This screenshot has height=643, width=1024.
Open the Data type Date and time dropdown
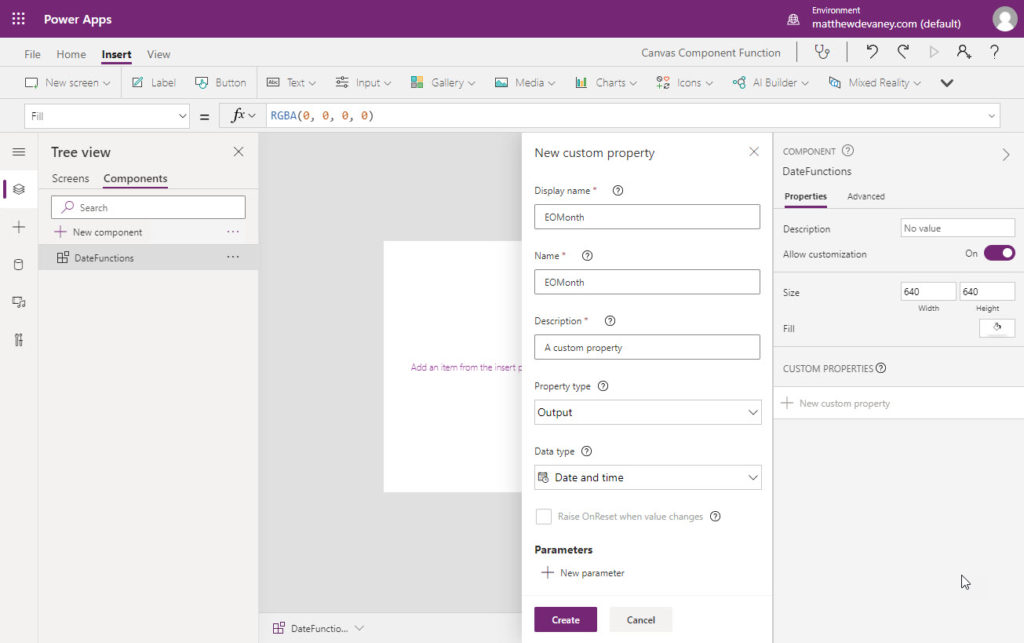[x=647, y=478]
